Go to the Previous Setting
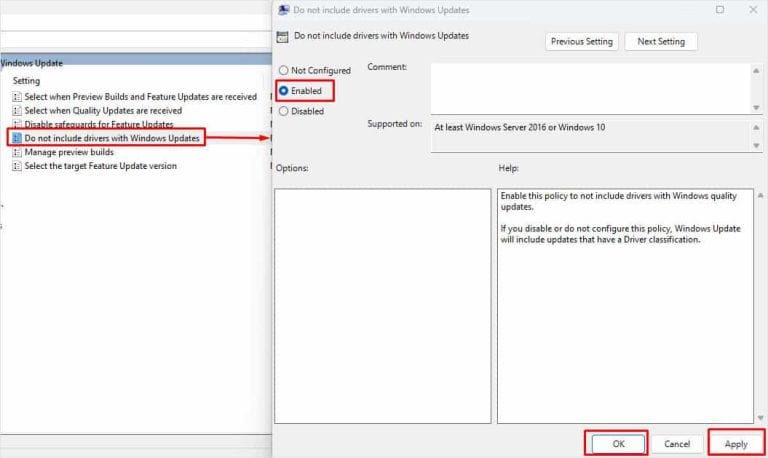The width and height of the screenshot is (768, 458). (581, 41)
